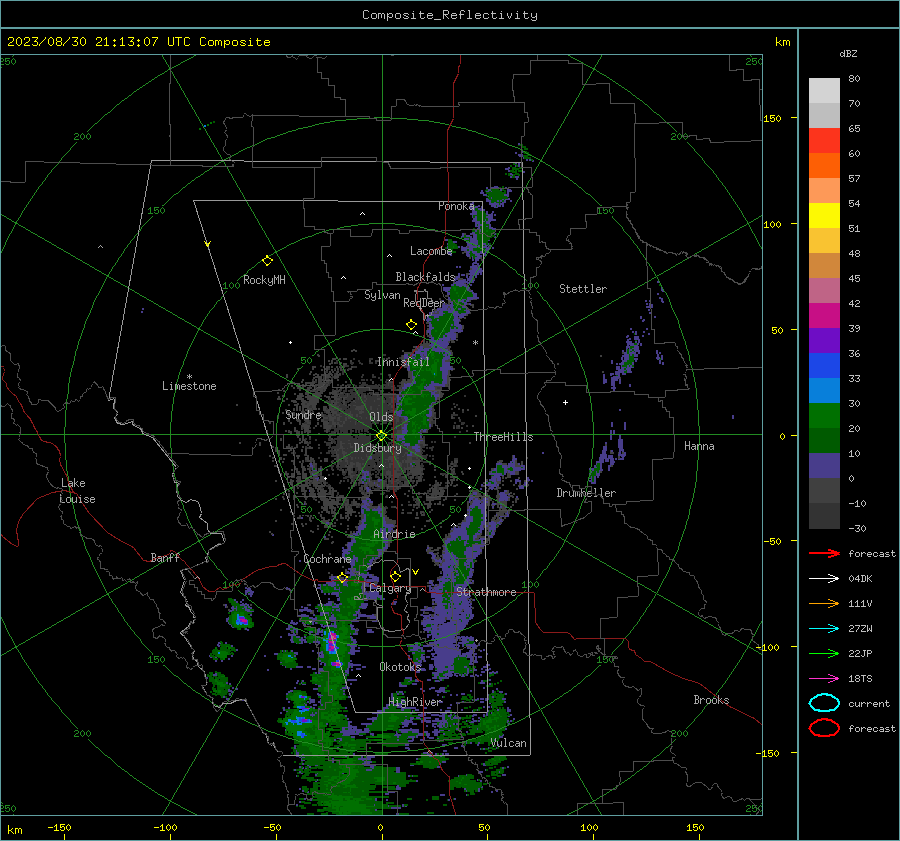Select the orange 111V arrow symbol
Screen dimensions: 900x841
(824, 603)
